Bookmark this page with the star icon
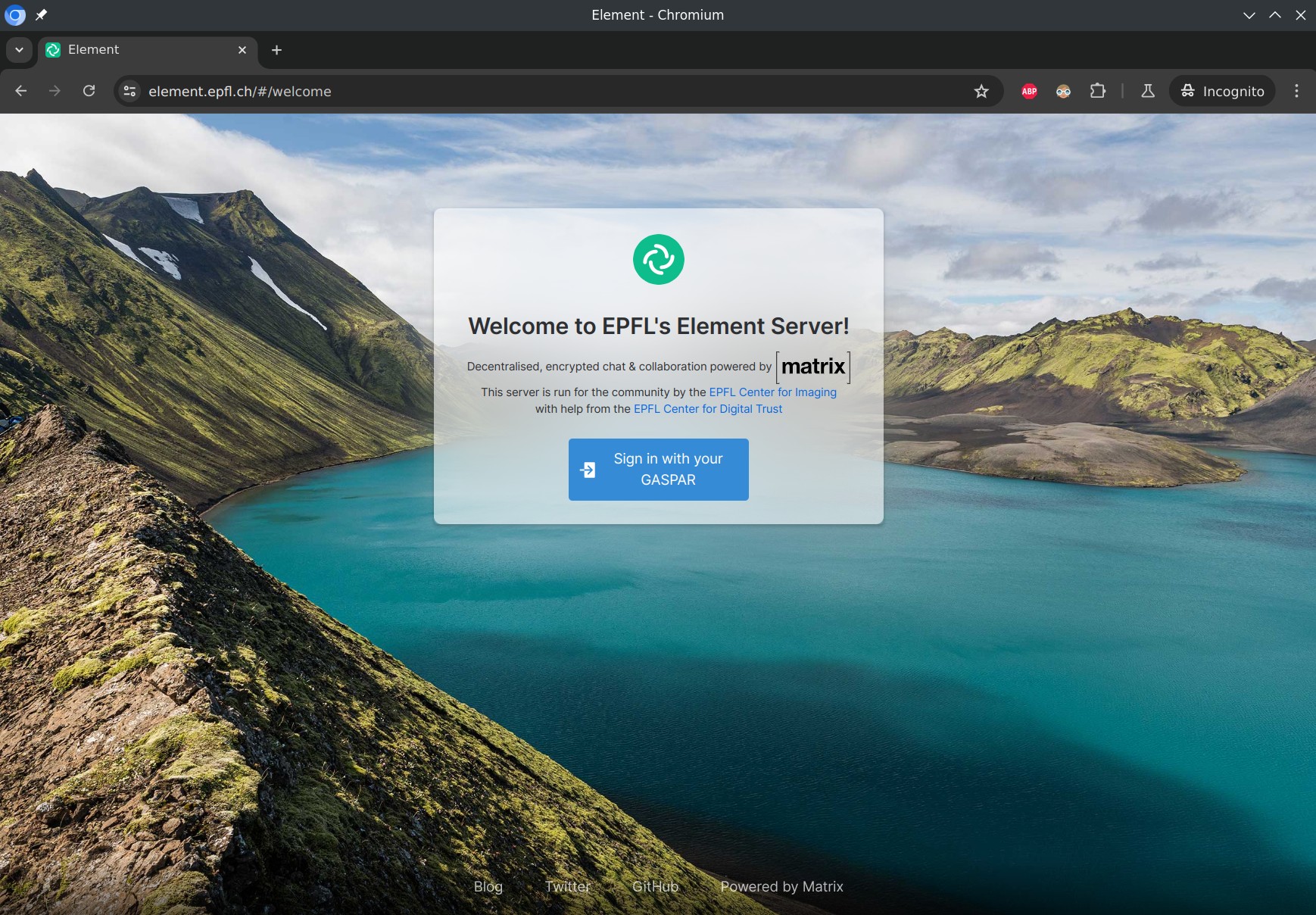The image size is (1316, 915). click(981, 91)
